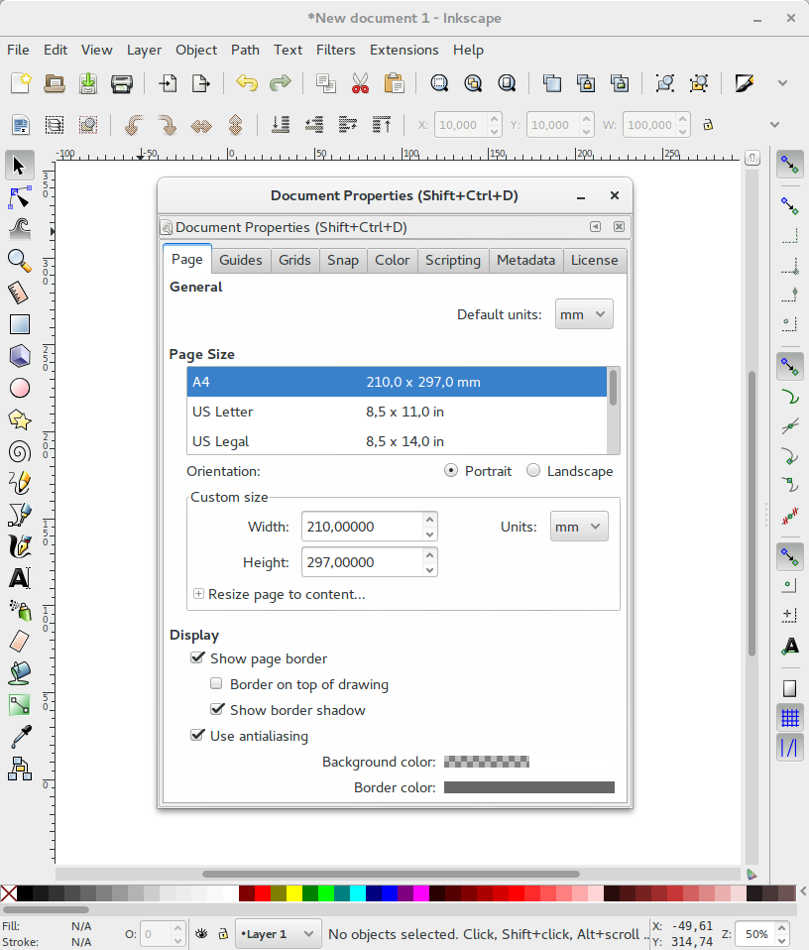
Task: Uncheck Show border shadow
Action: point(217,709)
